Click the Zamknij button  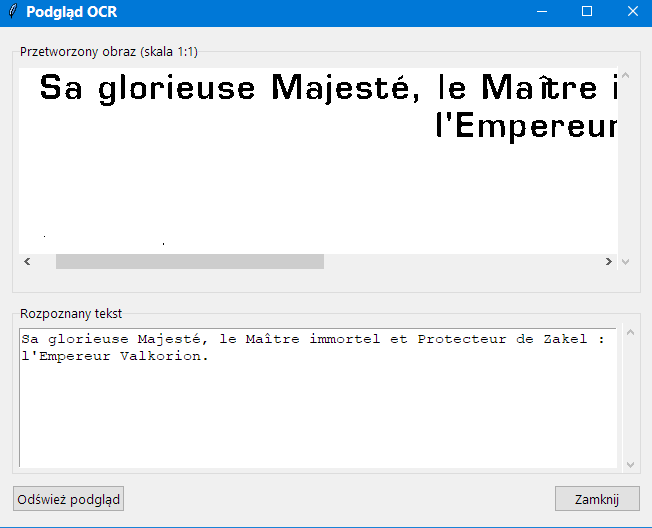[597, 499]
